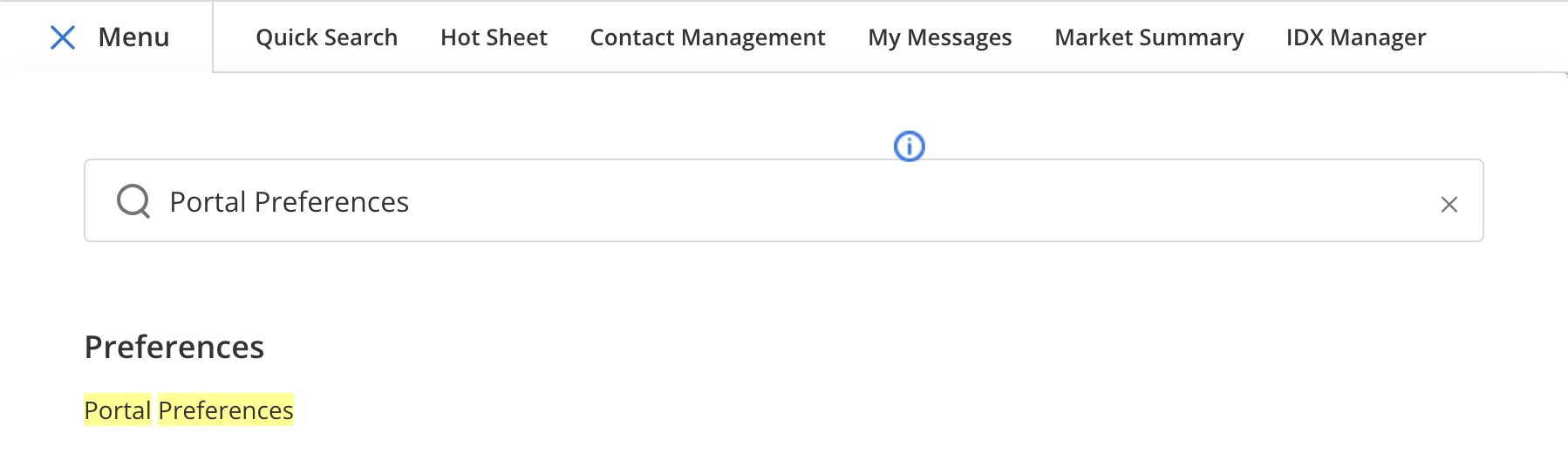Click the Menu label beside the X

133,37
